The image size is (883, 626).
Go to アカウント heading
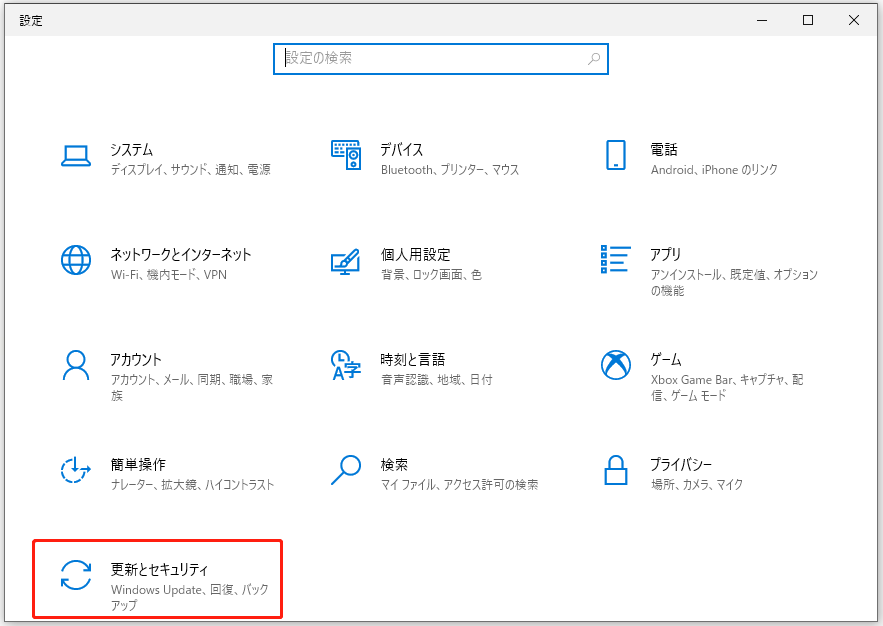tap(136, 360)
